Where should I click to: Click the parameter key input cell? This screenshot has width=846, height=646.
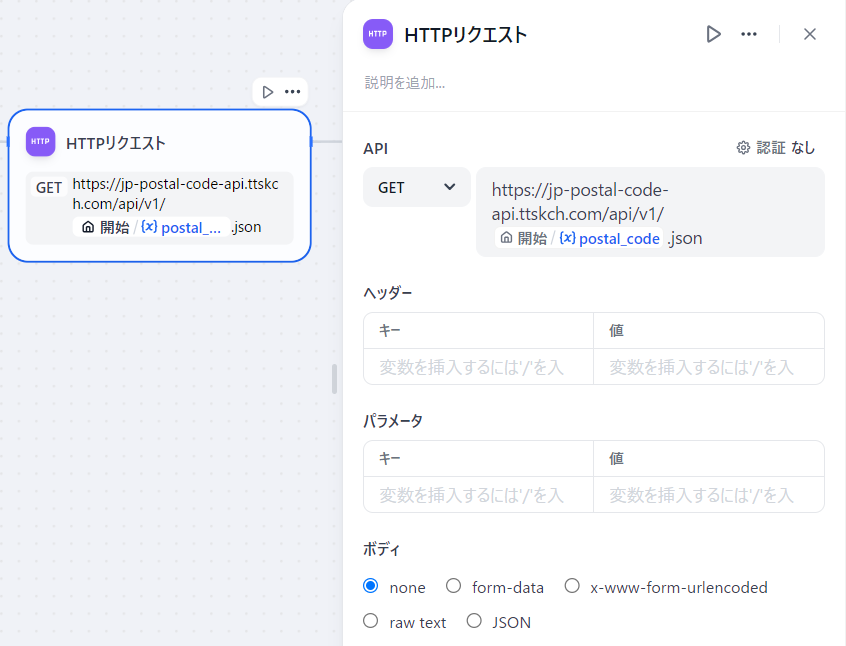478,495
